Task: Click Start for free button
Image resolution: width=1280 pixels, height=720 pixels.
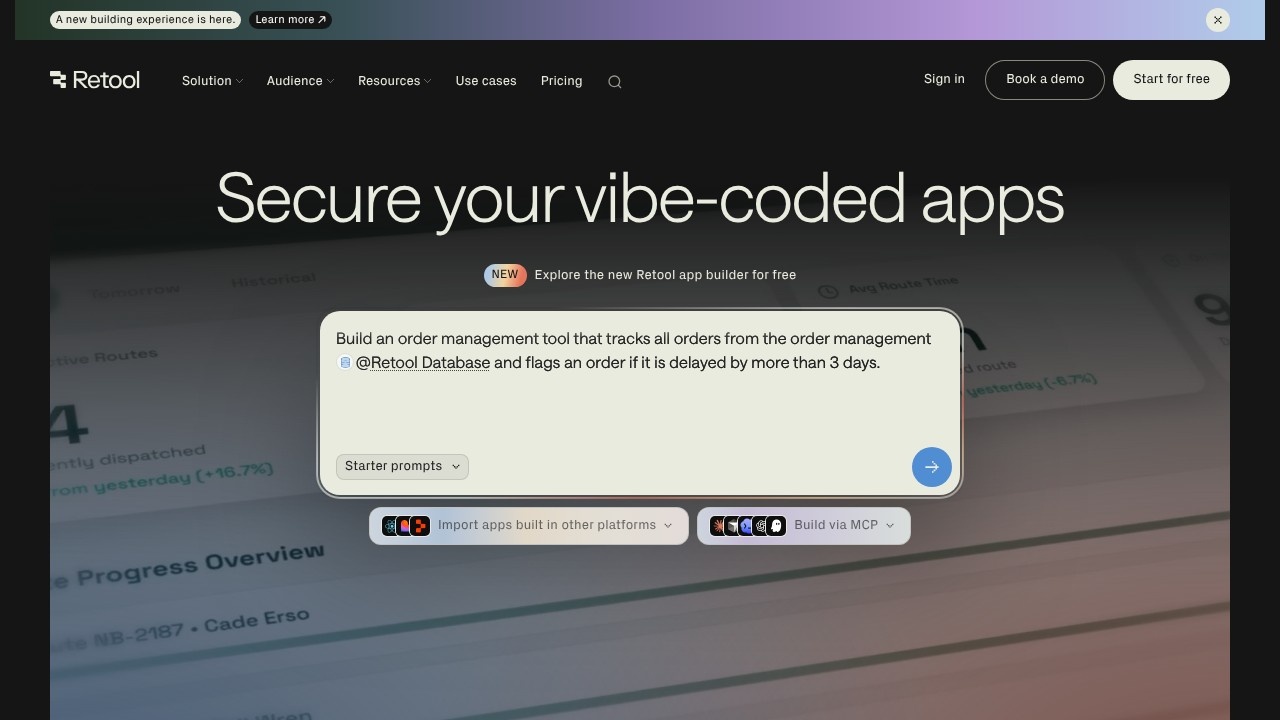Action: pyautogui.click(x=1171, y=80)
